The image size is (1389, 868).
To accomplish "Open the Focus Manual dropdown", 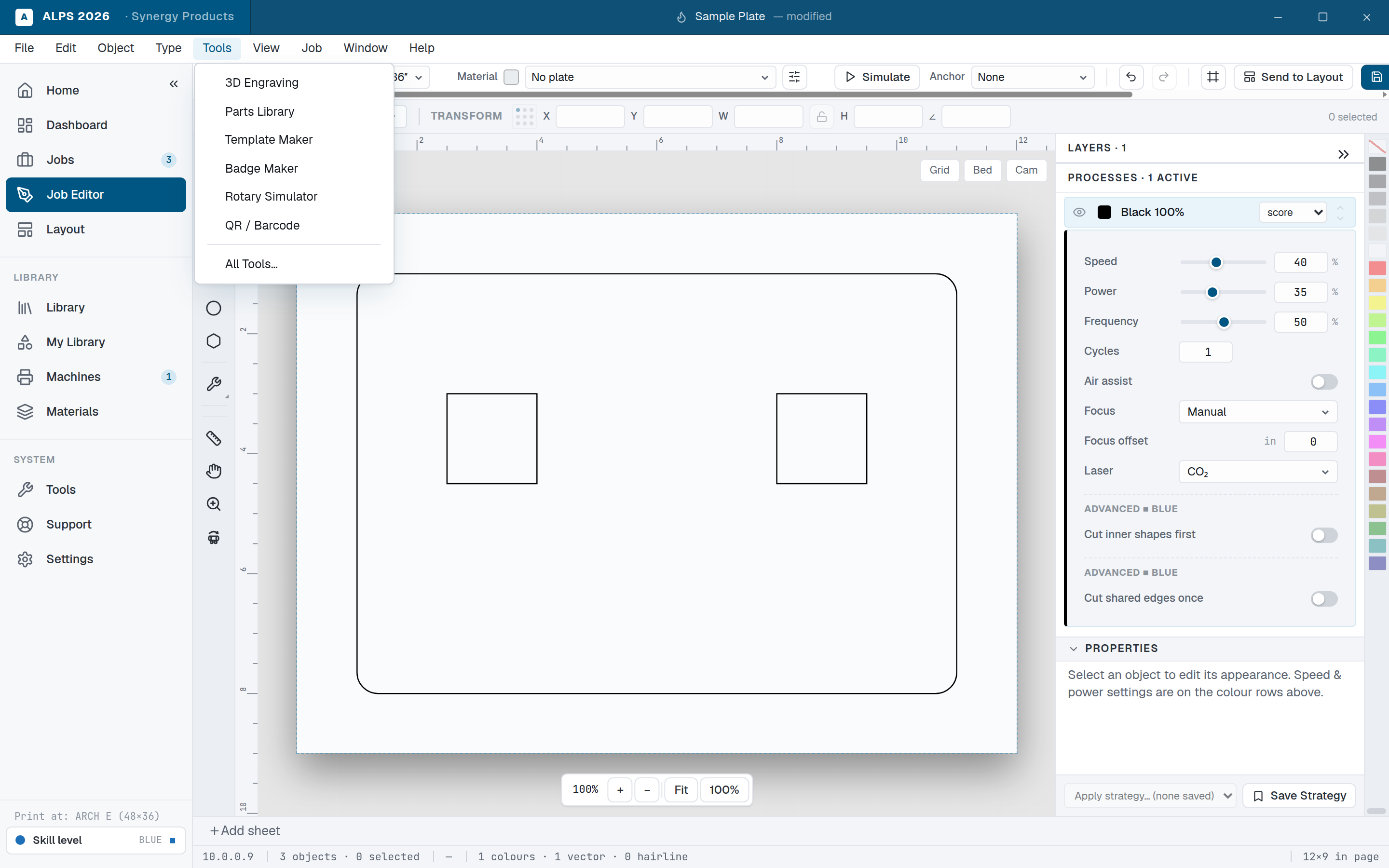I will click(x=1257, y=412).
